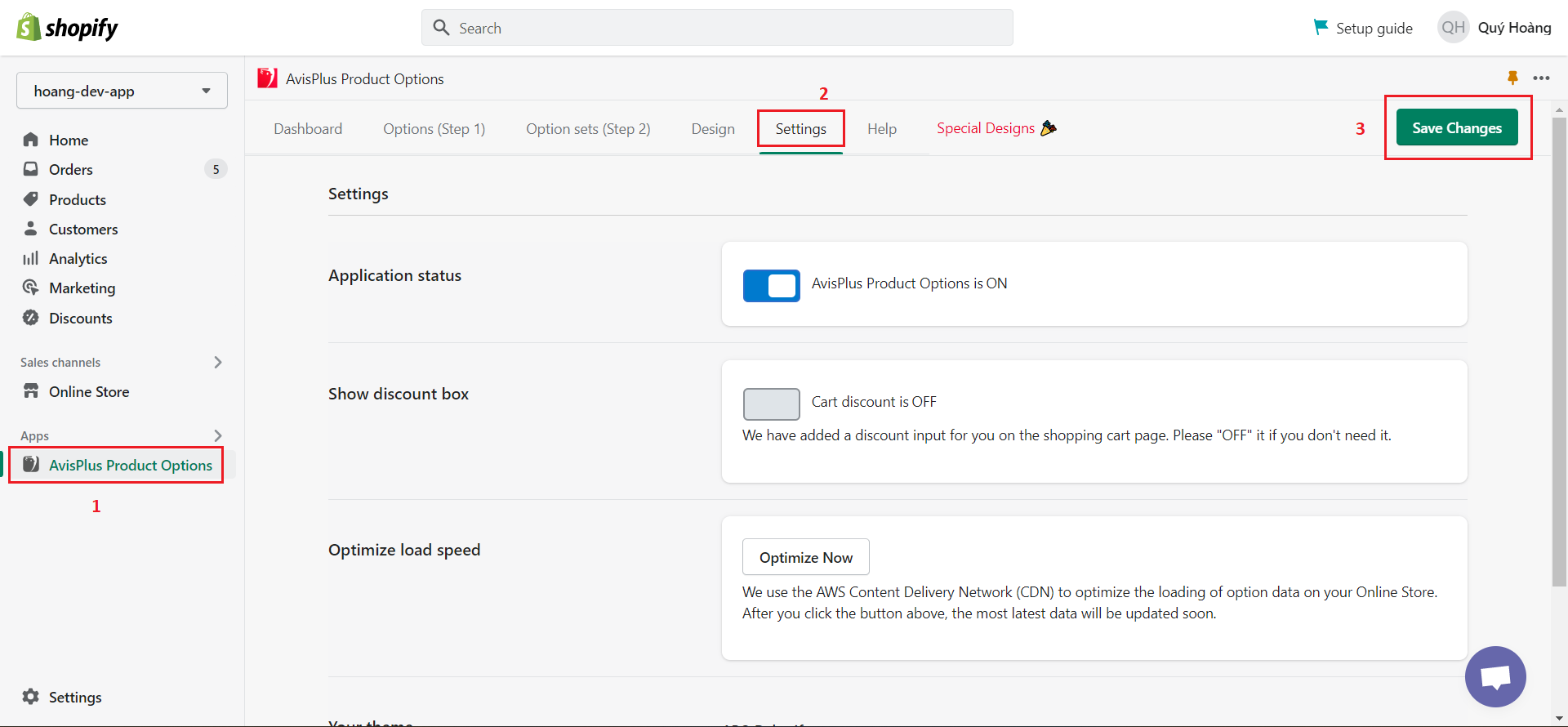Expand the Sales channels chevron

pyautogui.click(x=217, y=362)
